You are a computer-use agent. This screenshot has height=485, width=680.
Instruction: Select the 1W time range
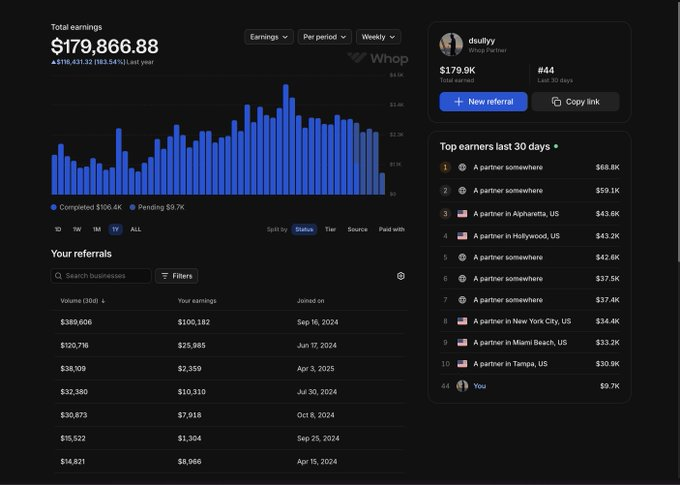77,229
